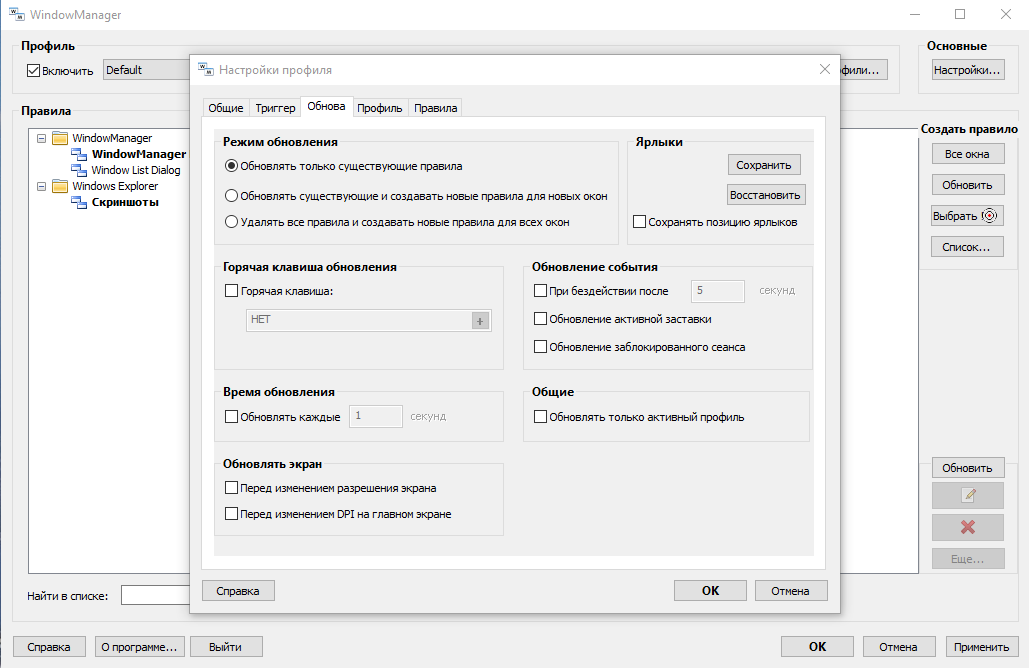Click the Выйти button
Screen dimensions: 1029x668
tap(226, 646)
